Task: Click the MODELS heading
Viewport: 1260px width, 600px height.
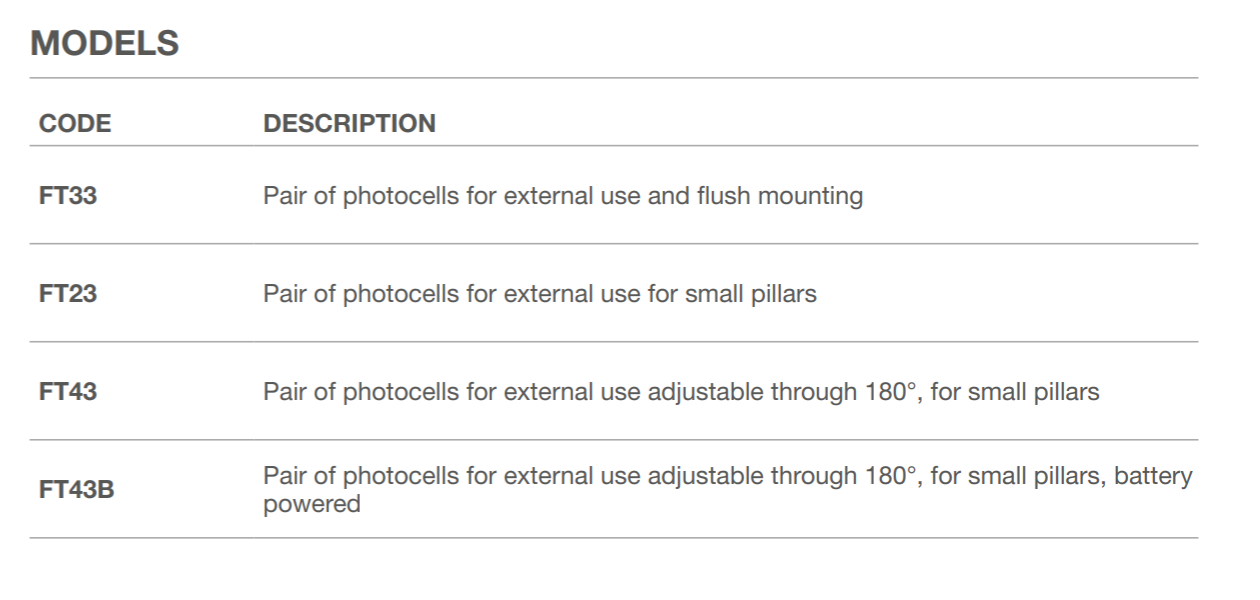Action: tap(105, 44)
